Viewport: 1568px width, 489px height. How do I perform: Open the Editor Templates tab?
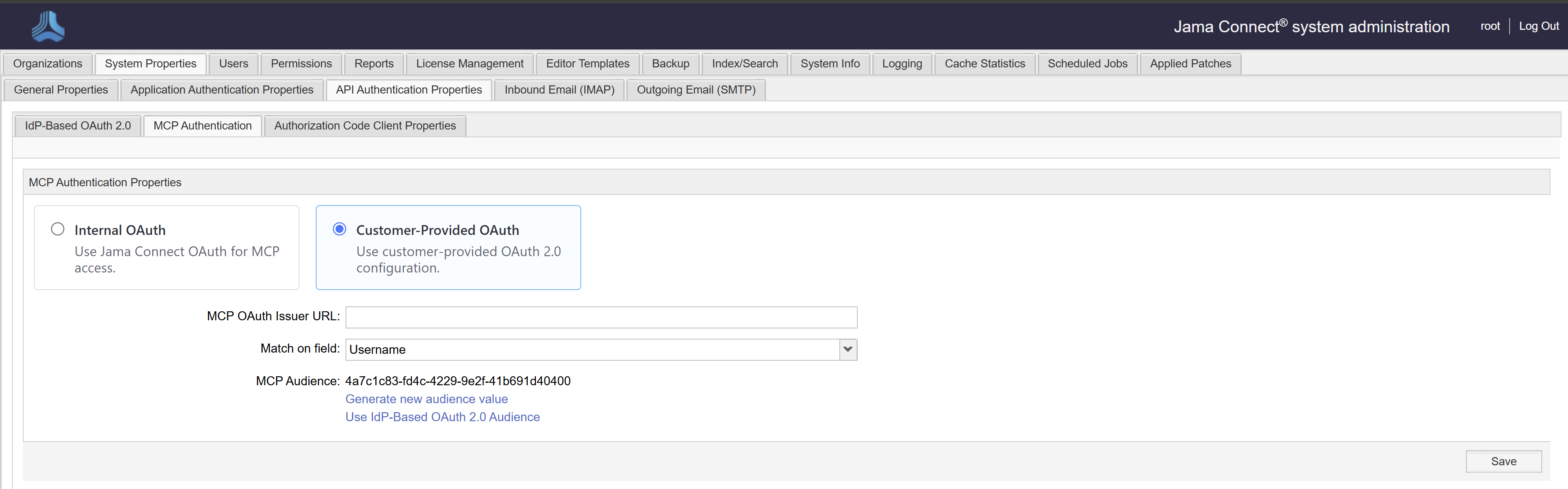pyautogui.click(x=587, y=64)
